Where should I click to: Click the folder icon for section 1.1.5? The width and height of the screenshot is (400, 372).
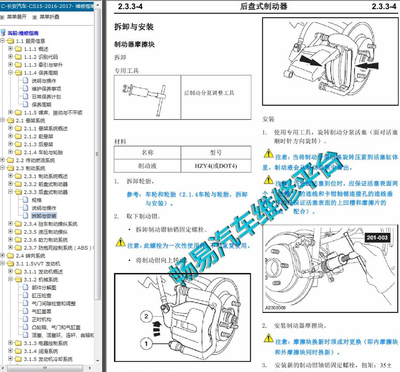[x=18, y=113]
